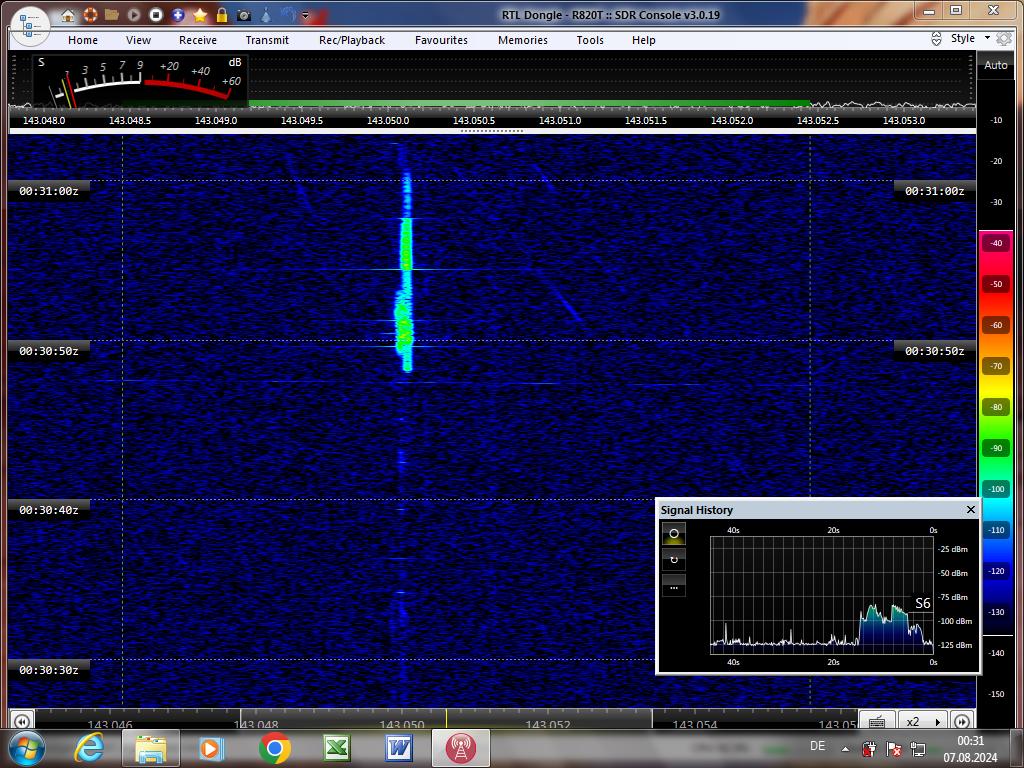1024x768 pixels.
Task: Launch Internet Explorer from the taskbar
Action: point(89,748)
